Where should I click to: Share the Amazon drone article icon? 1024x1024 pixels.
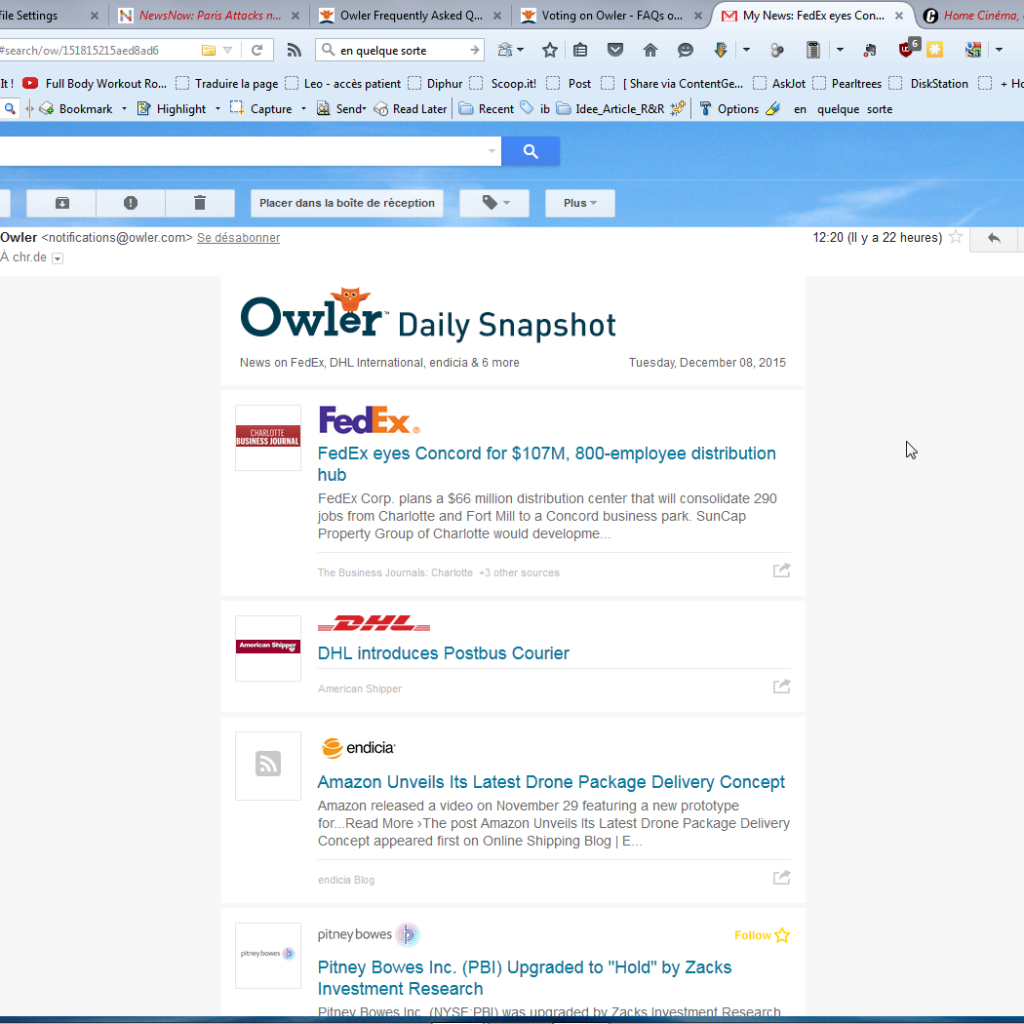[x=781, y=878]
